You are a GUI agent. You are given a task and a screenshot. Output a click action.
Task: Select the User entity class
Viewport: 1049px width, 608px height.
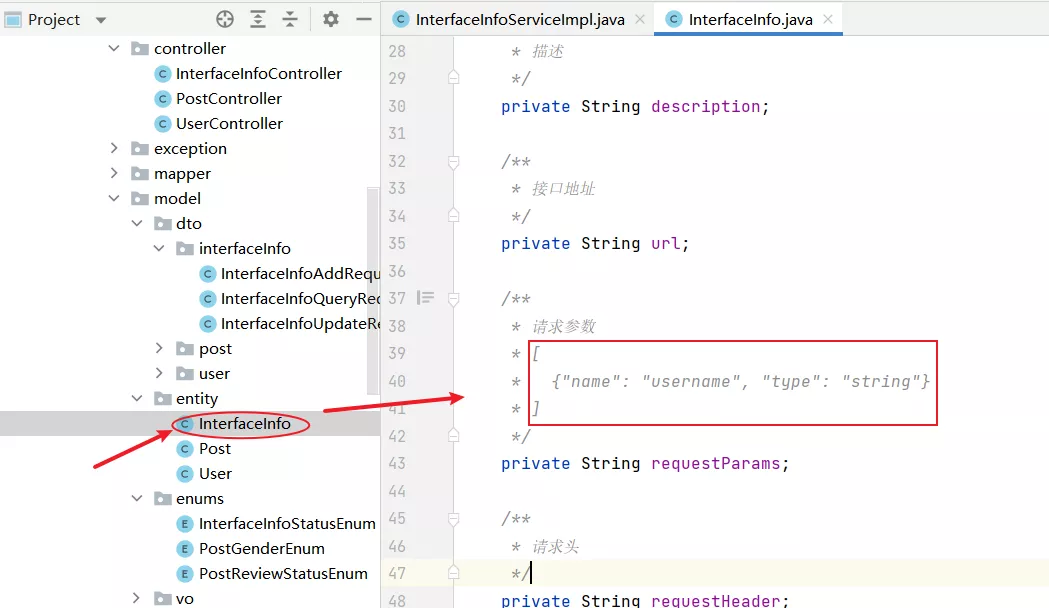click(x=215, y=474)
